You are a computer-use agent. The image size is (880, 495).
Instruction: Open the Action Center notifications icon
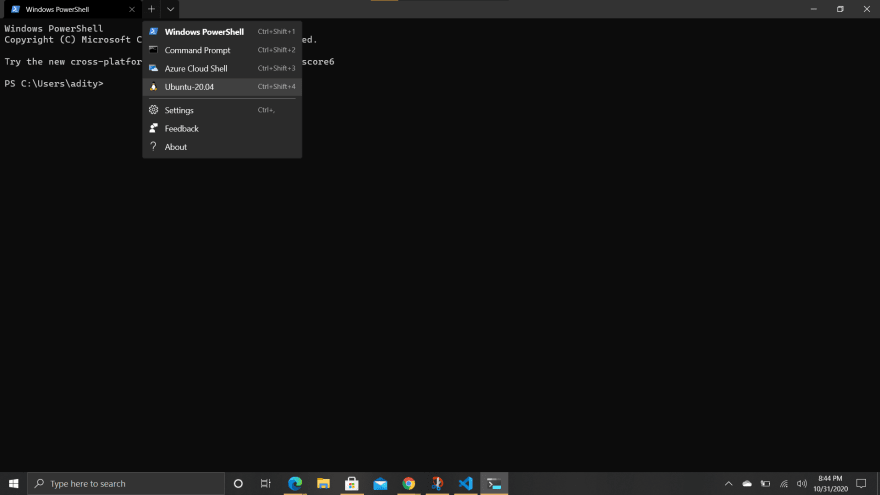[861, 483]
